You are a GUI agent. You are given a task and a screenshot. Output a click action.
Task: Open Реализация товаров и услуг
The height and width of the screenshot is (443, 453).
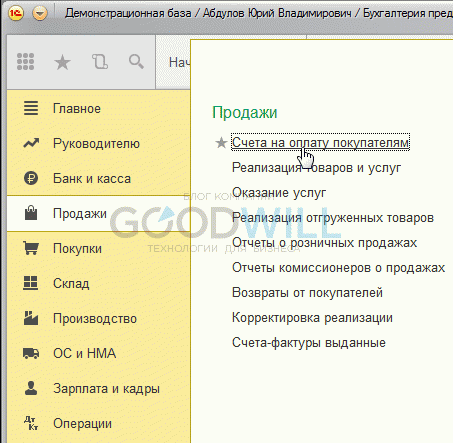tap(316, 168)
